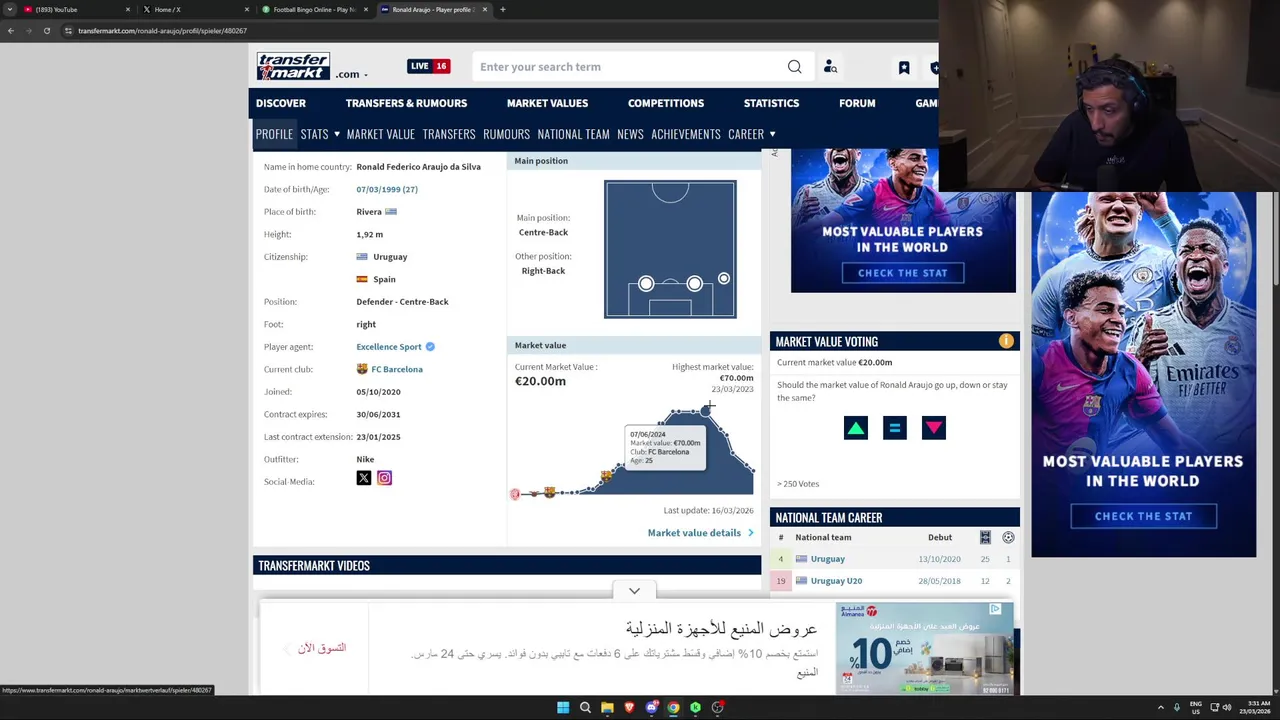Open Ronald Araujo's Instagram profile
The height and width of the screenshot is (720, 1280).
[x=384, y=478]
